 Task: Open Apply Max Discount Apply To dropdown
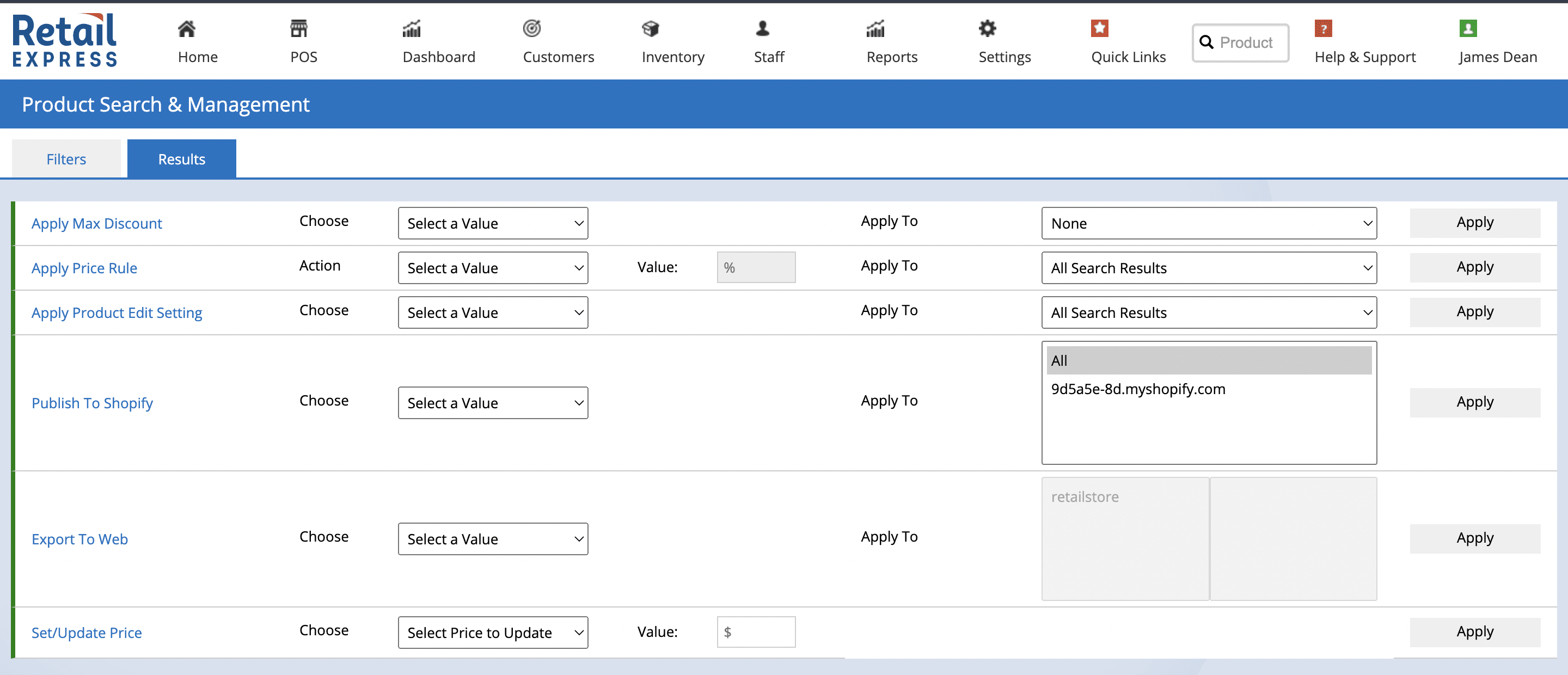point(1209,223)
